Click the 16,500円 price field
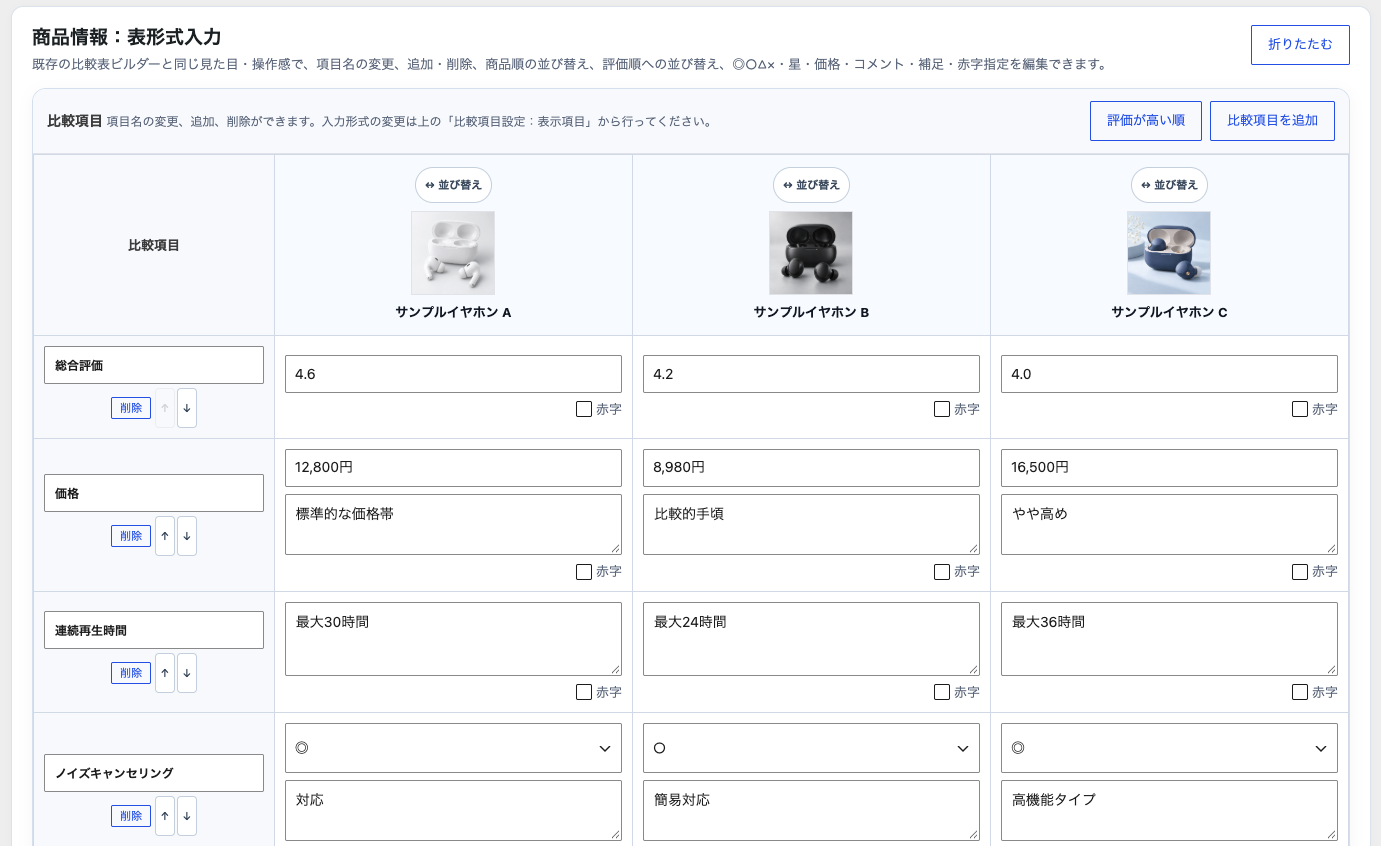This screenshot has height=846, width=1381. (1169, 467)
